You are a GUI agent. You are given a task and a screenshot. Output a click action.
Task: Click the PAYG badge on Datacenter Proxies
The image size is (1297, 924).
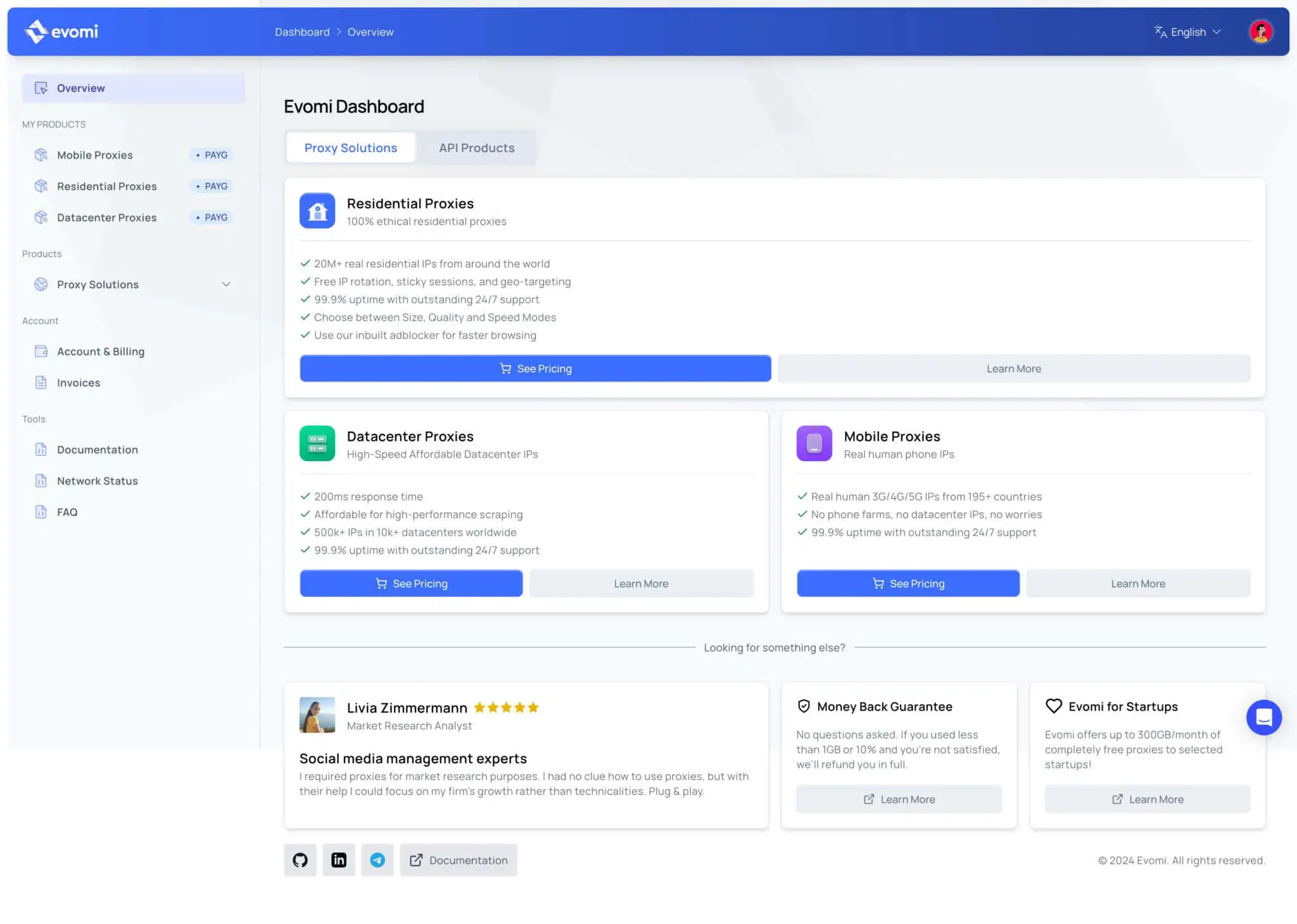212,217
